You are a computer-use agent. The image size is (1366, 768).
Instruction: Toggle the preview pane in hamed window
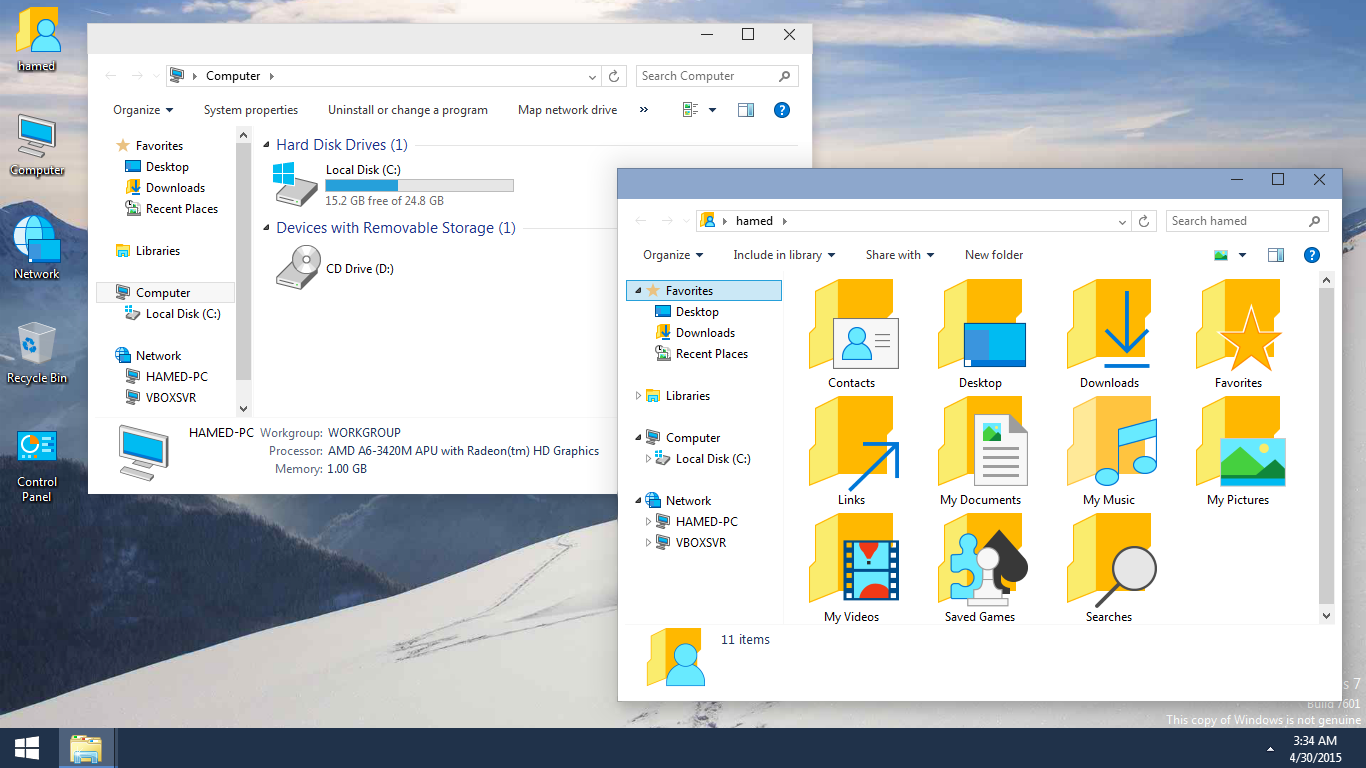point(1275,255)
